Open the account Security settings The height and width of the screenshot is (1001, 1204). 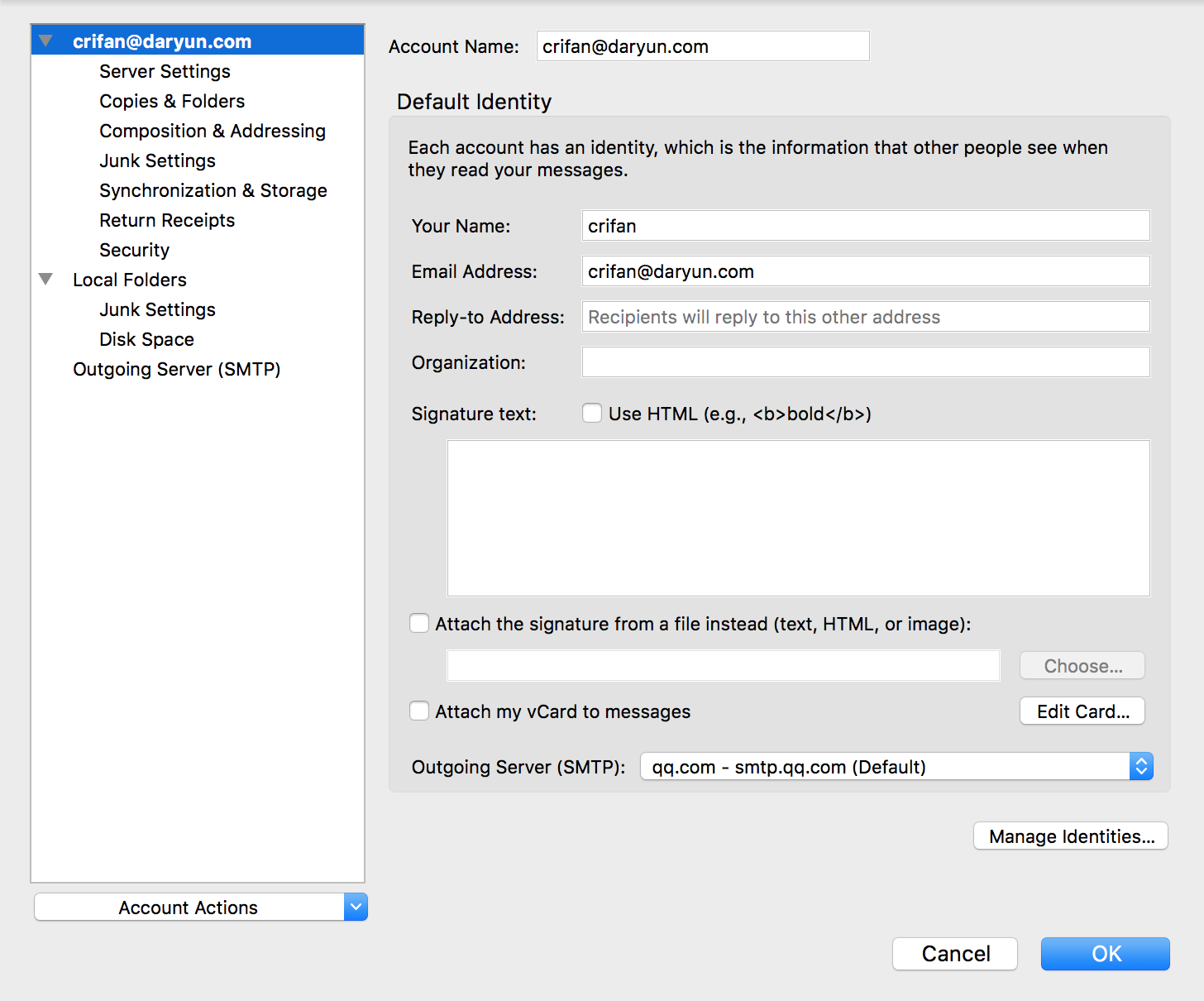coord(134,250)
